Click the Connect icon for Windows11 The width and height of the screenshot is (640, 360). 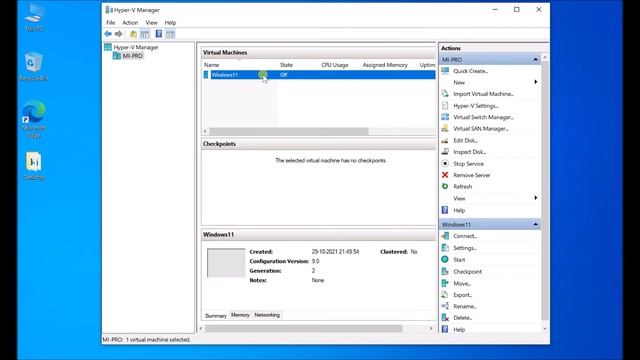[x=445, y=236]
